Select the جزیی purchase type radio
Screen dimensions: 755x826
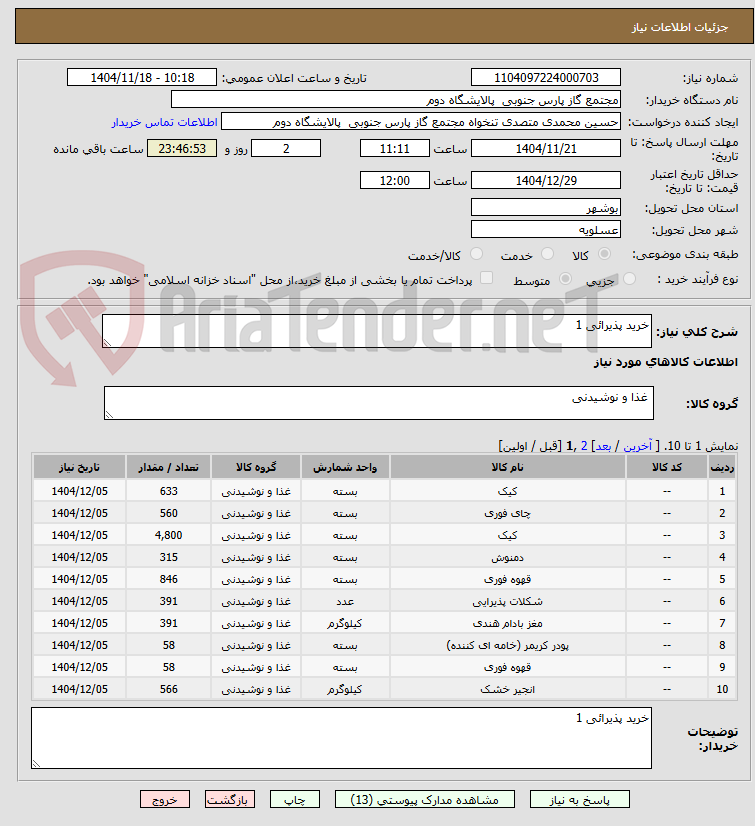click(629, 279)
